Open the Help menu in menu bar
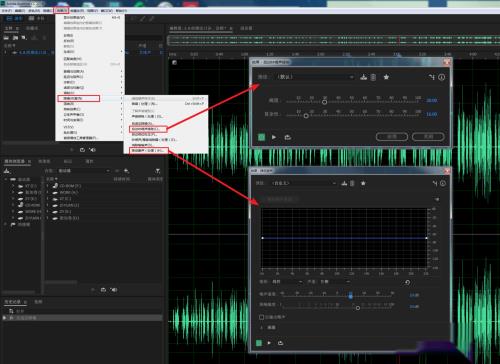The image size is (500, 364). click(121, 11)
